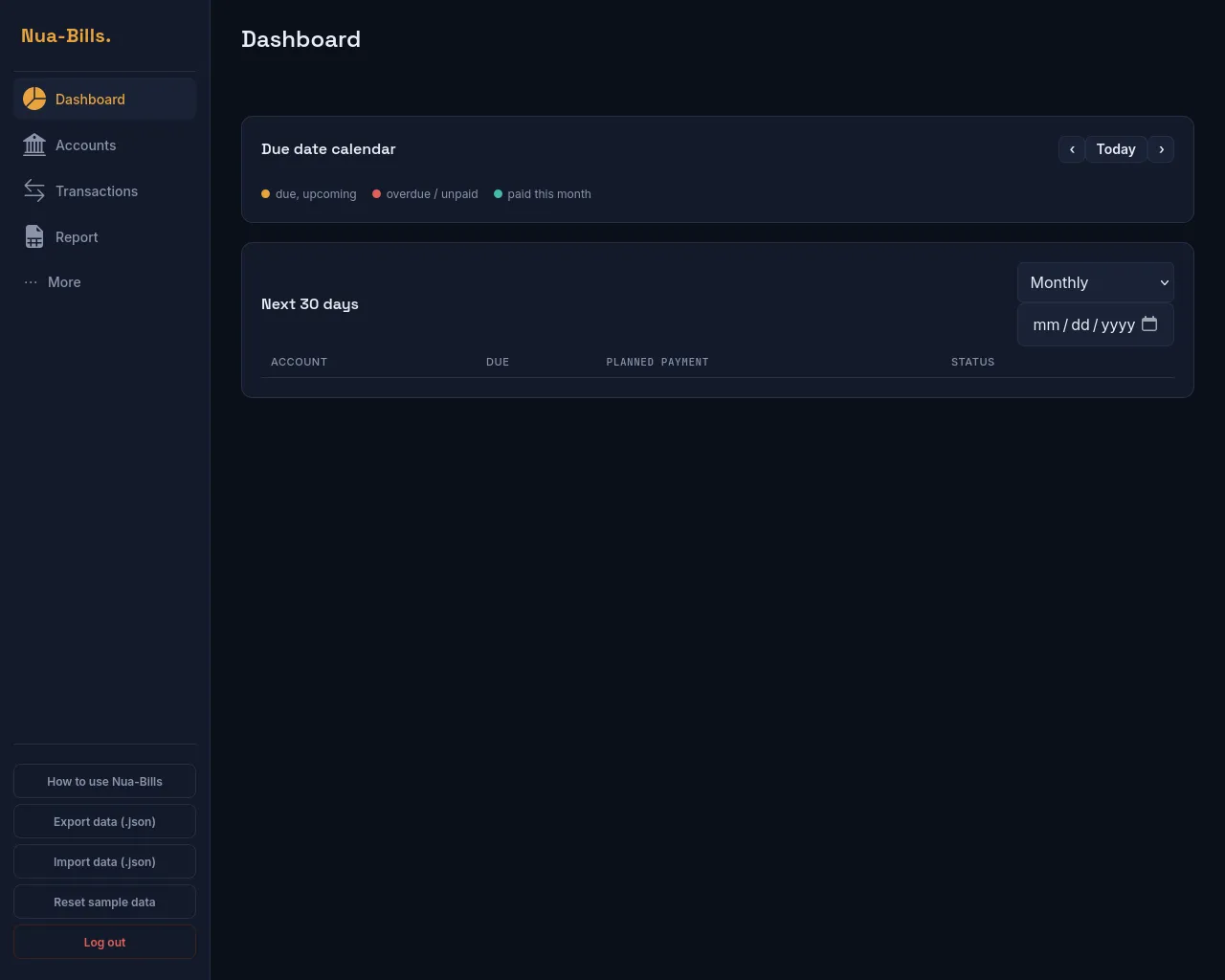
Task: Open the Dashboard menu label
Action: click(90, 100)
